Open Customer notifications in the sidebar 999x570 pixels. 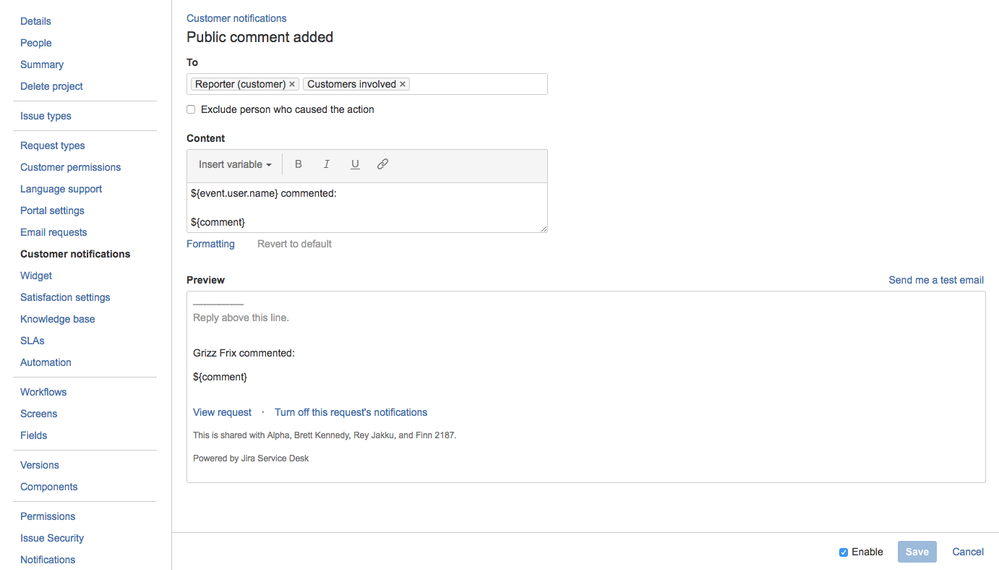tap(75, 254)
